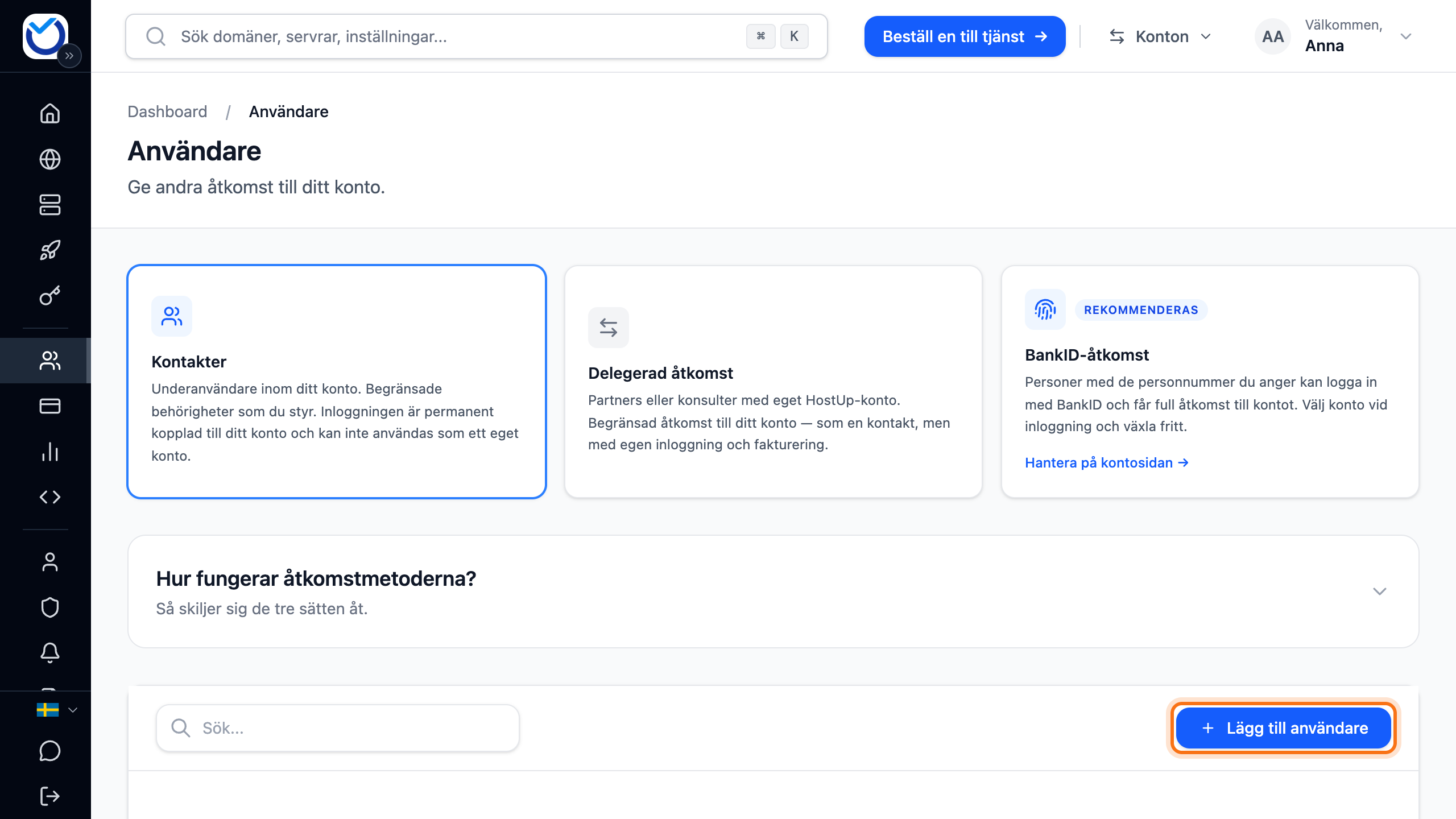Expand the sidebar with the double-chevron button
Image resolution: width=1456 pixels, height=819 pixels.
(x=69, y=56)
